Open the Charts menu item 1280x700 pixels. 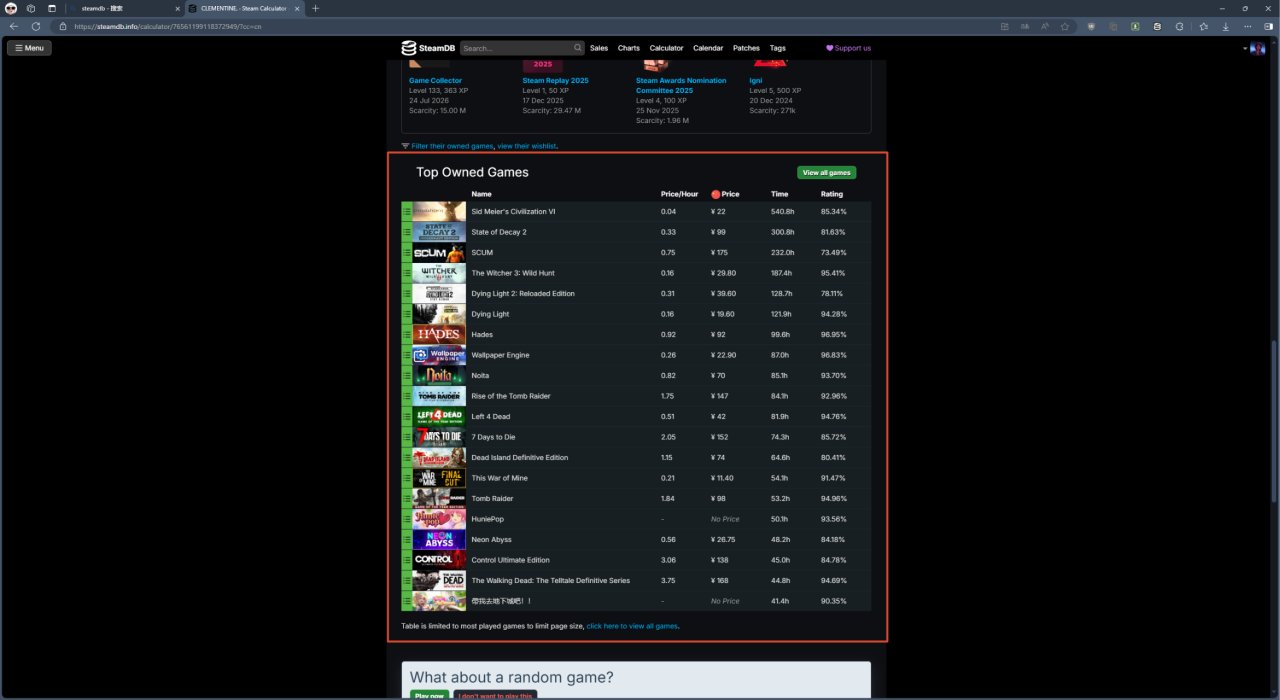click(629, 48)
